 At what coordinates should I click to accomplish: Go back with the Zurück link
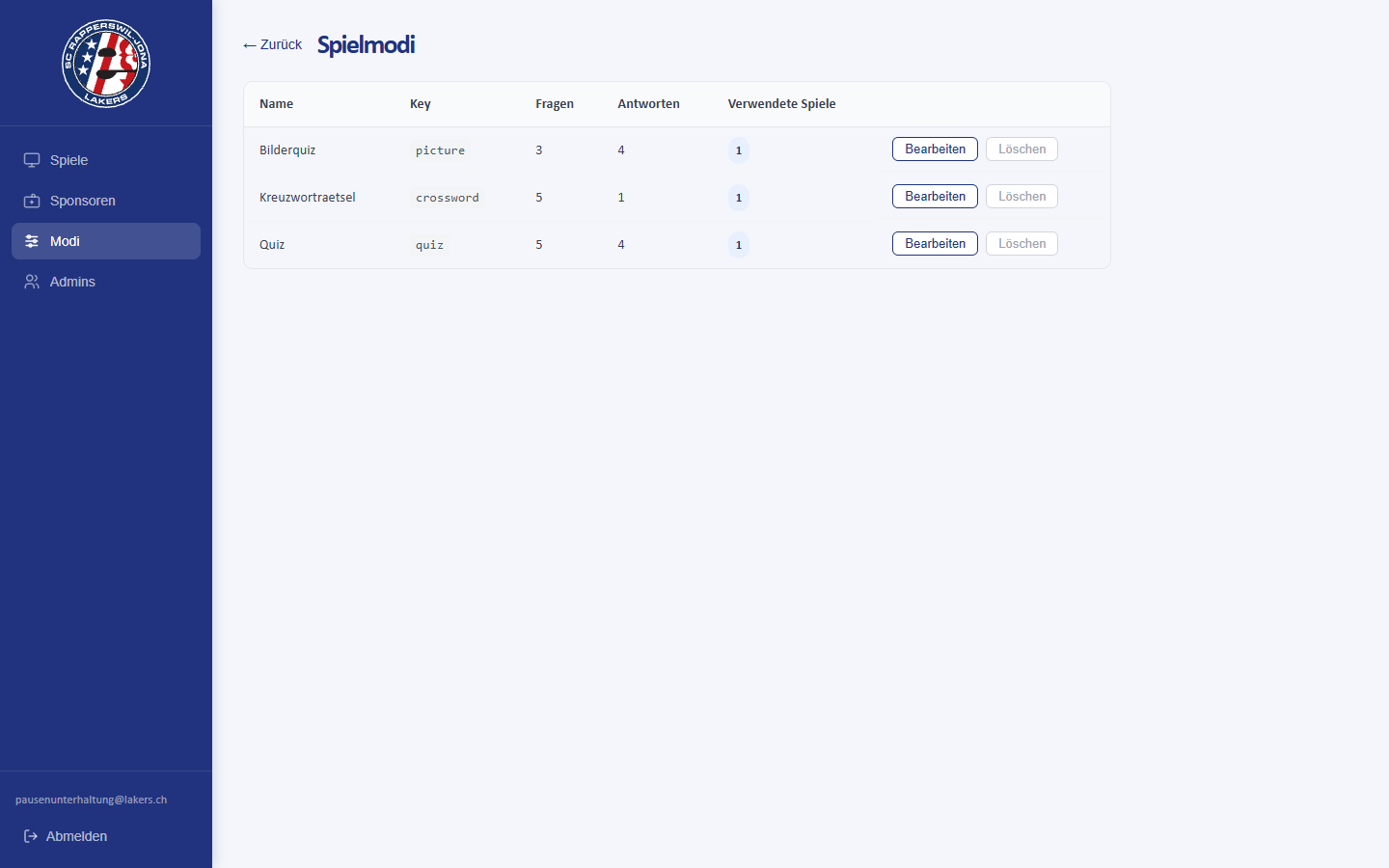[x=272, y=44]
